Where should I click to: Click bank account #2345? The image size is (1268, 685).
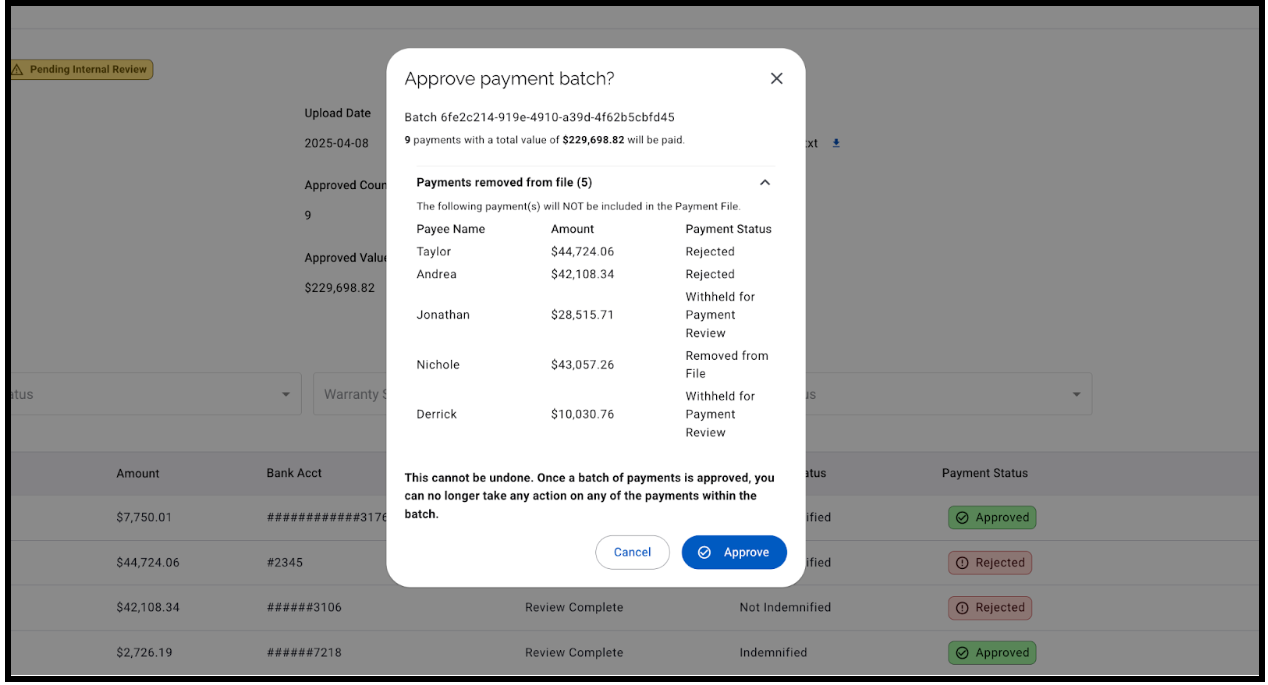coord(284,563)
